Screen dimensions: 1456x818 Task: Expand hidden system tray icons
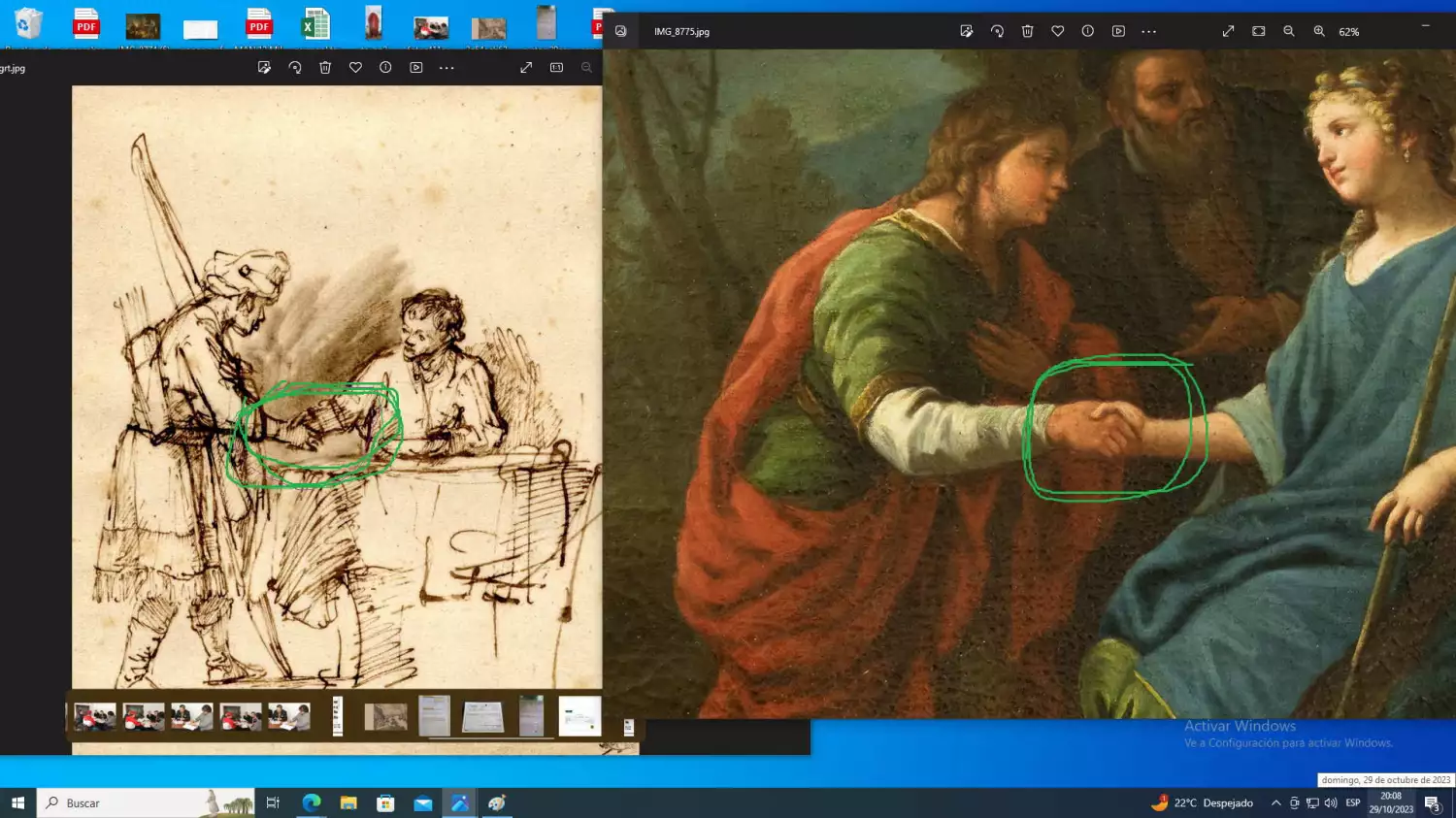(1275, 802)
